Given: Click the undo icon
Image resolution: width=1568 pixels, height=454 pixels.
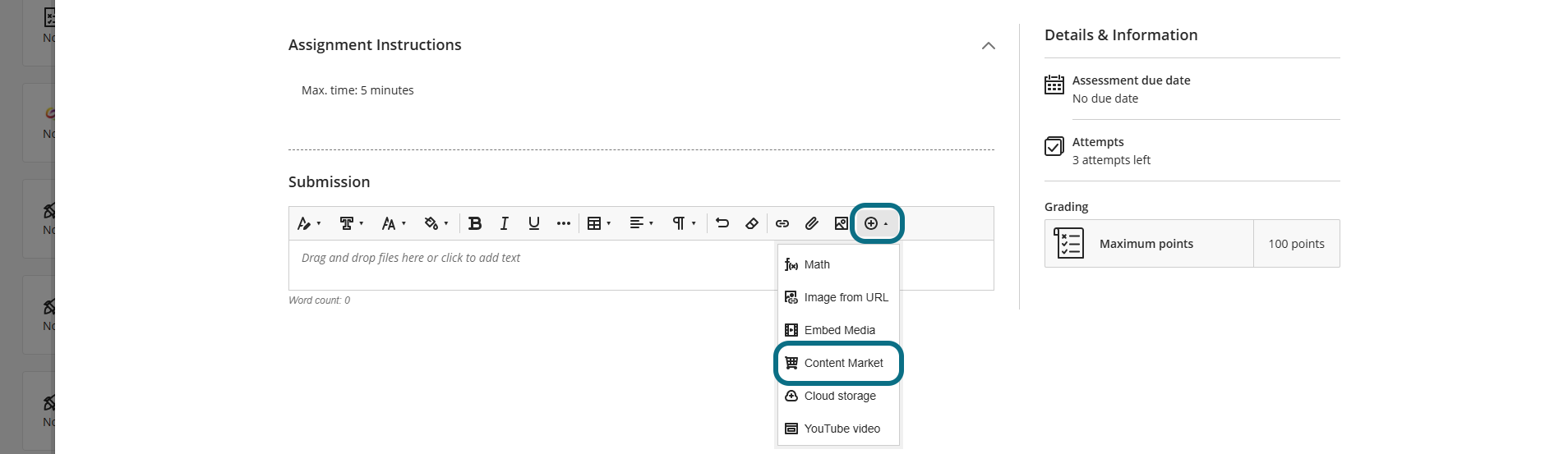Looking at the screenshot, I should [x=722, y=223].
